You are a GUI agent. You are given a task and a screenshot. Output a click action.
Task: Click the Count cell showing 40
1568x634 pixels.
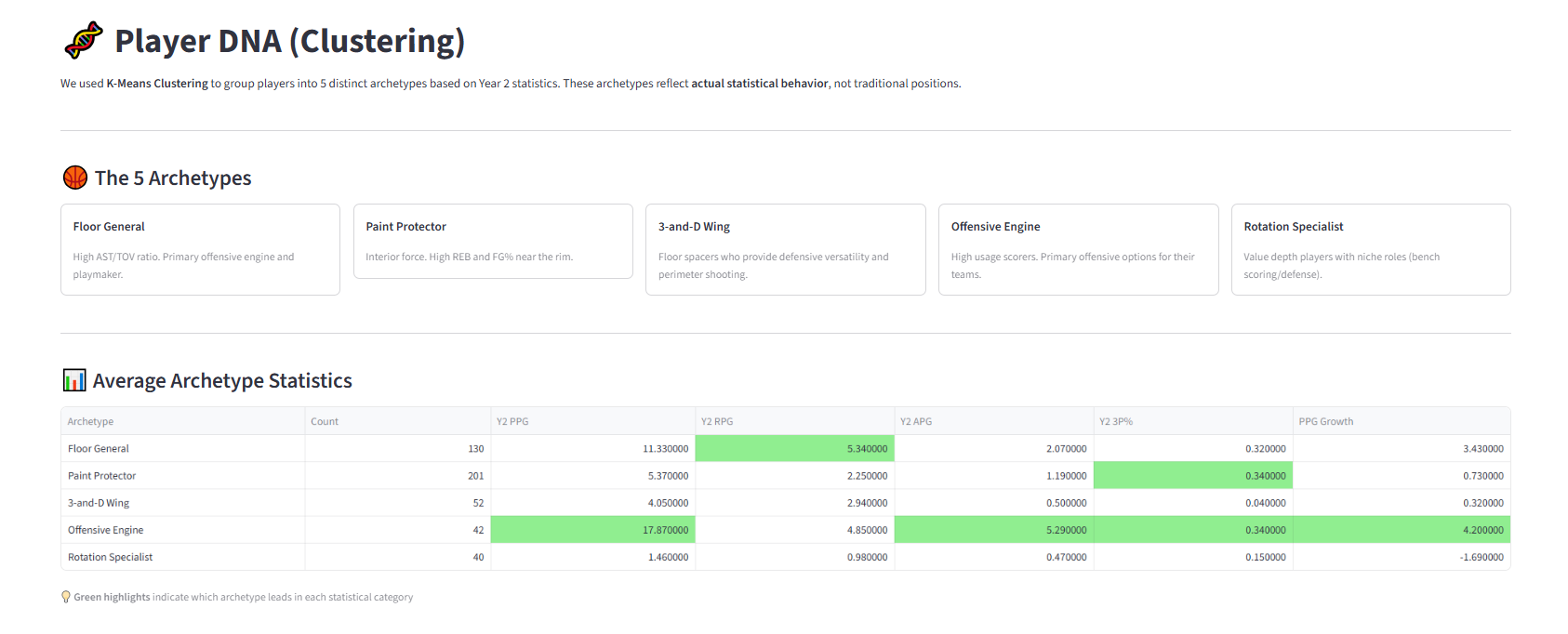pyautogui.click(x=397, y=557)
